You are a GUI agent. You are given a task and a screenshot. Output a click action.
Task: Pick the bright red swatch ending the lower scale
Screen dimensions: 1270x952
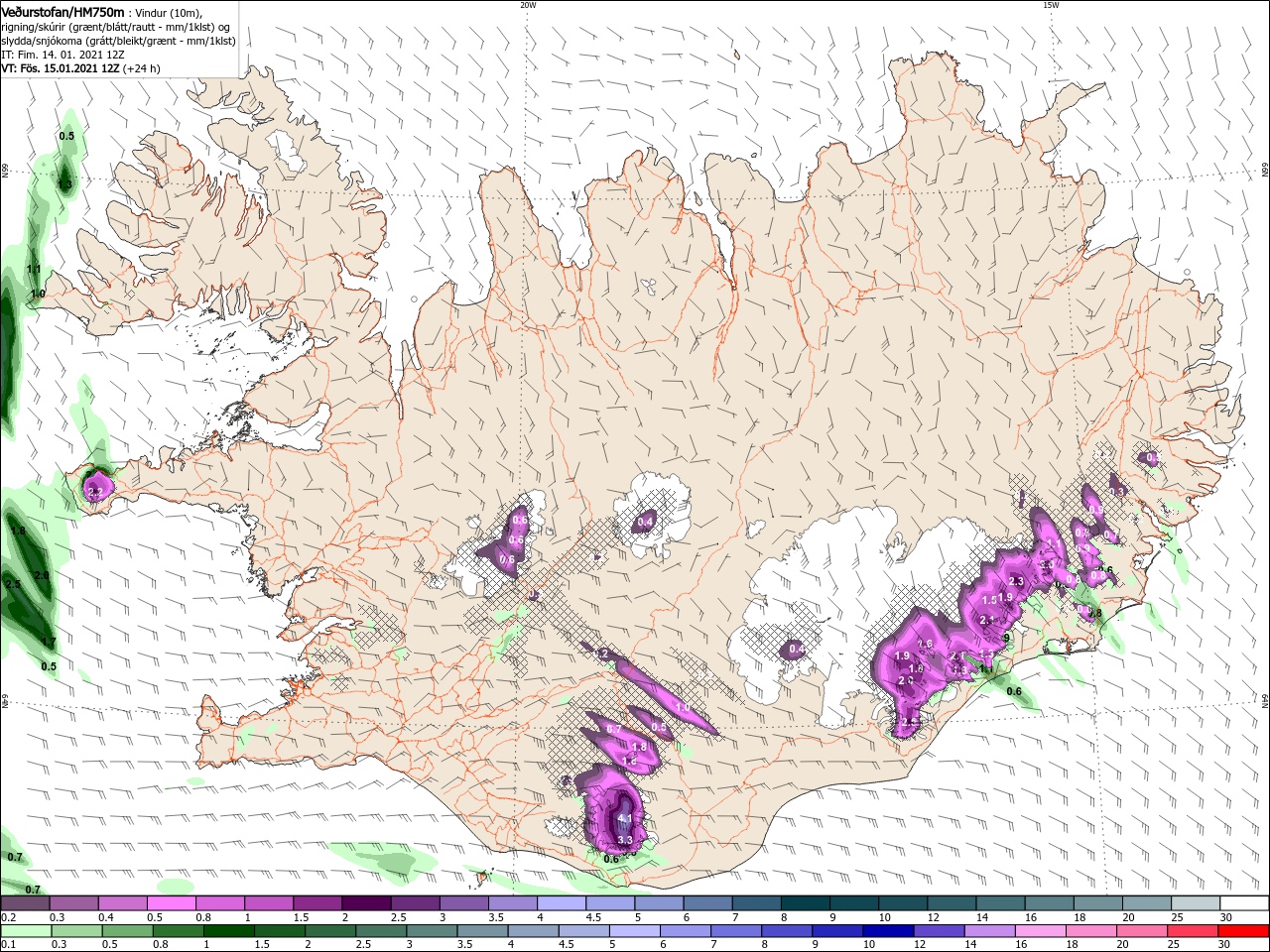tap(1242, 931)
